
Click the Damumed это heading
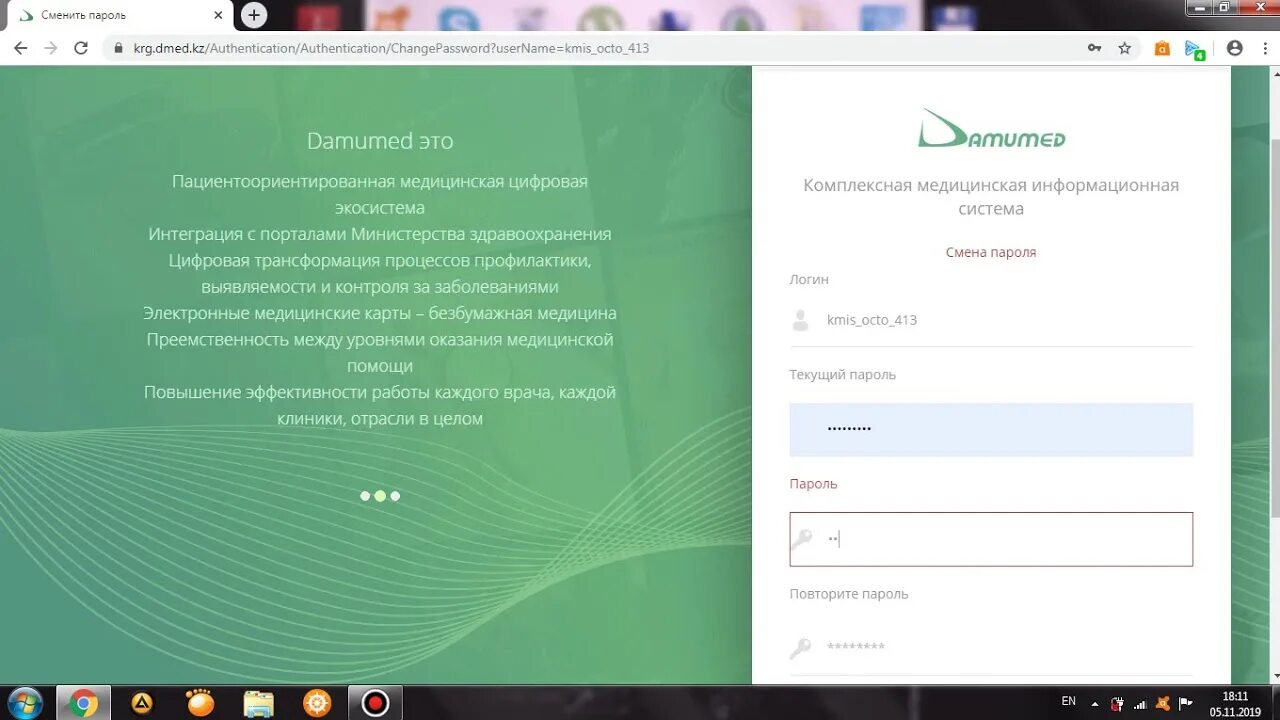pyautogui.click(x=380, y=141)
